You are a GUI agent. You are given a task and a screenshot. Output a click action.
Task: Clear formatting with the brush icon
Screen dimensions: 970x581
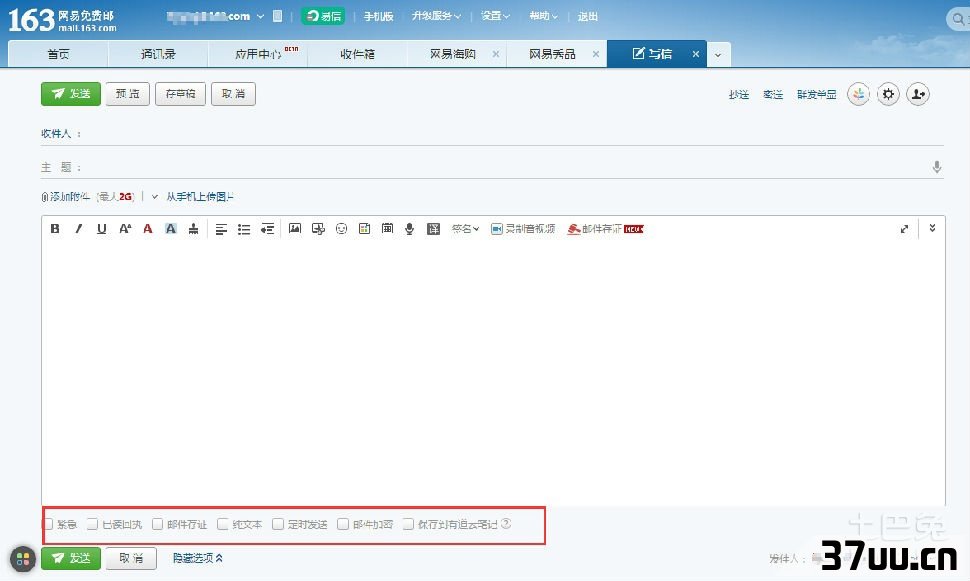click(194, 229)
